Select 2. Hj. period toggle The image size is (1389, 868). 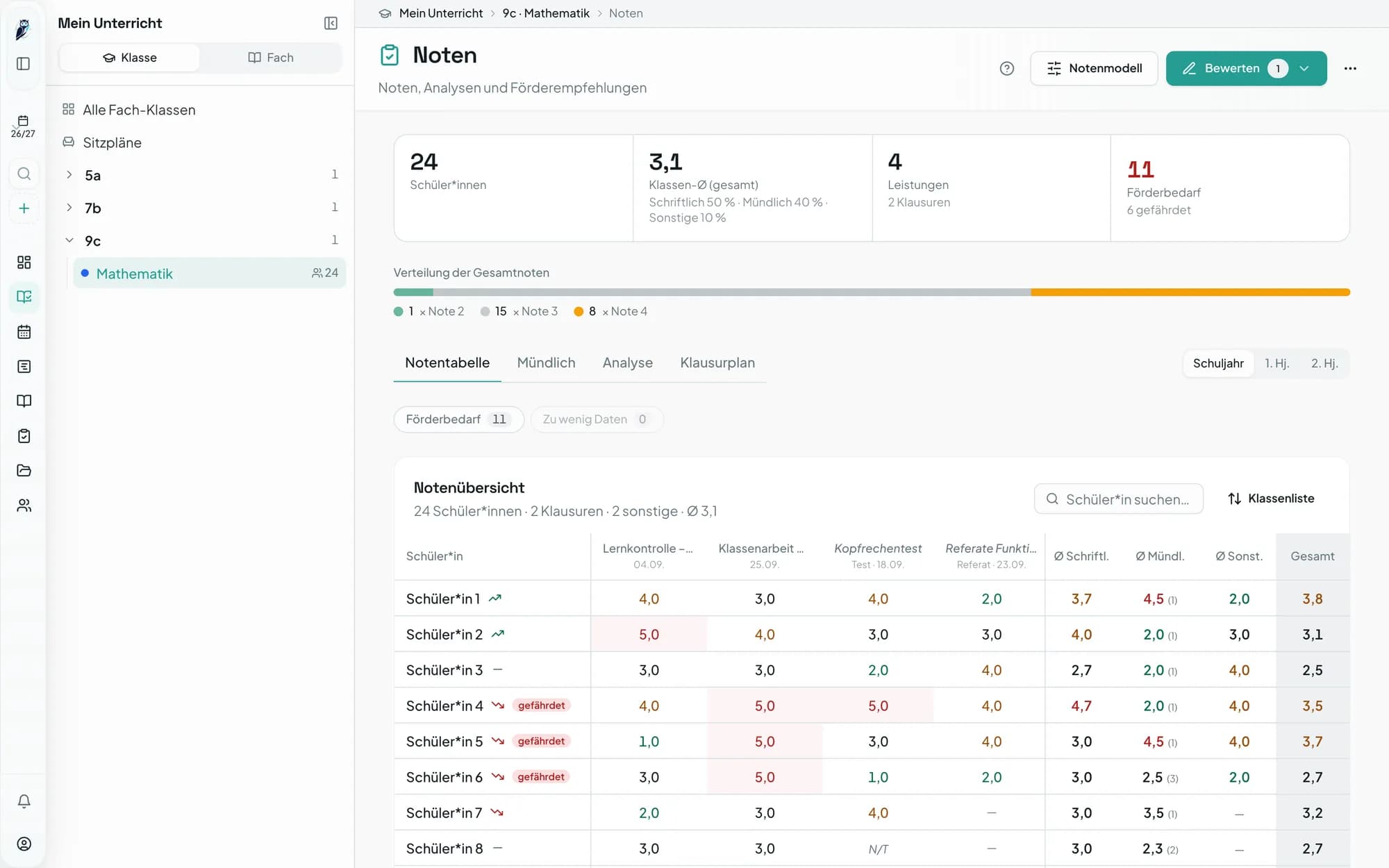tap(1324, 363)
